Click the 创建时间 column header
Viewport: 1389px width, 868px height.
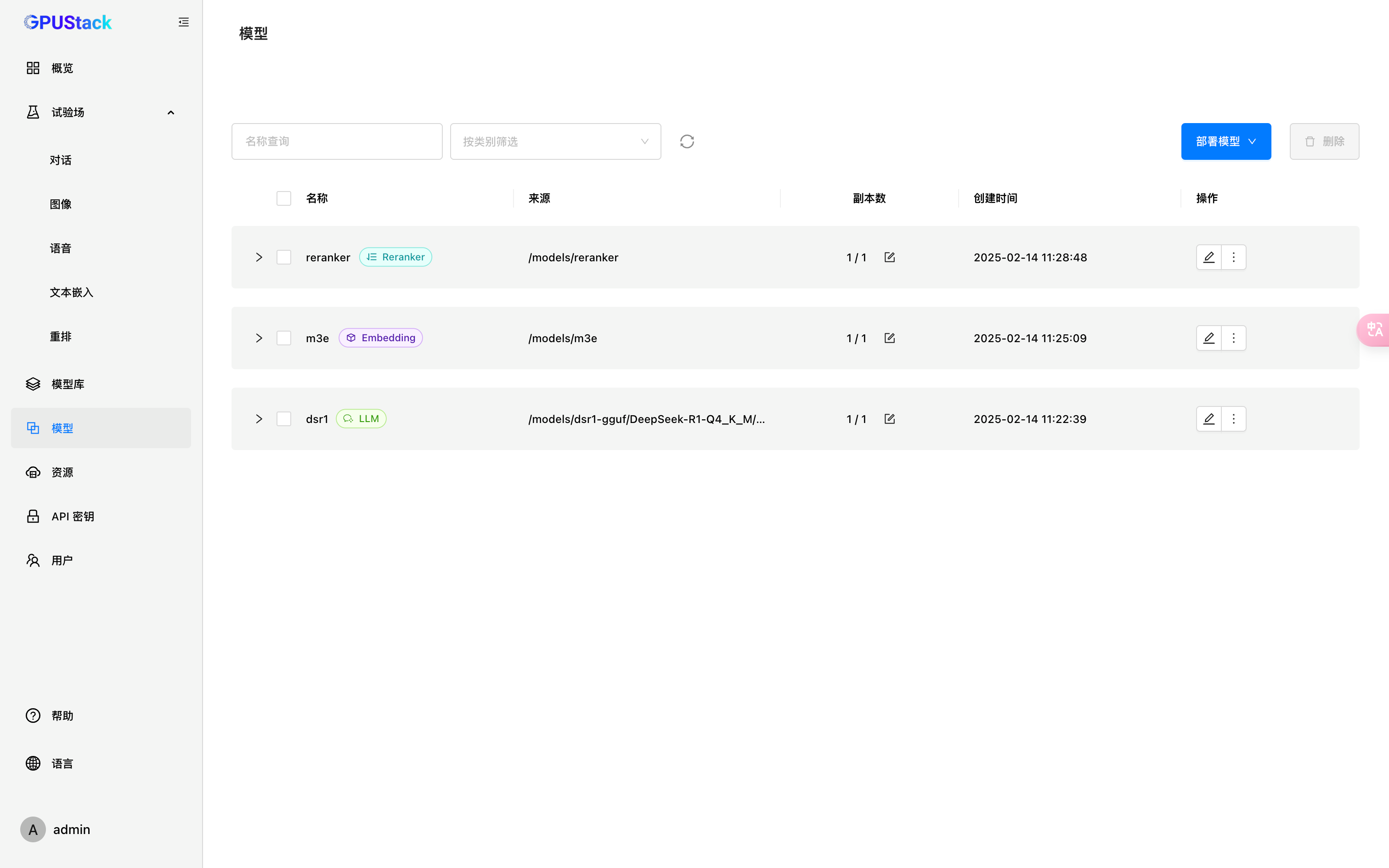[995, 198]
